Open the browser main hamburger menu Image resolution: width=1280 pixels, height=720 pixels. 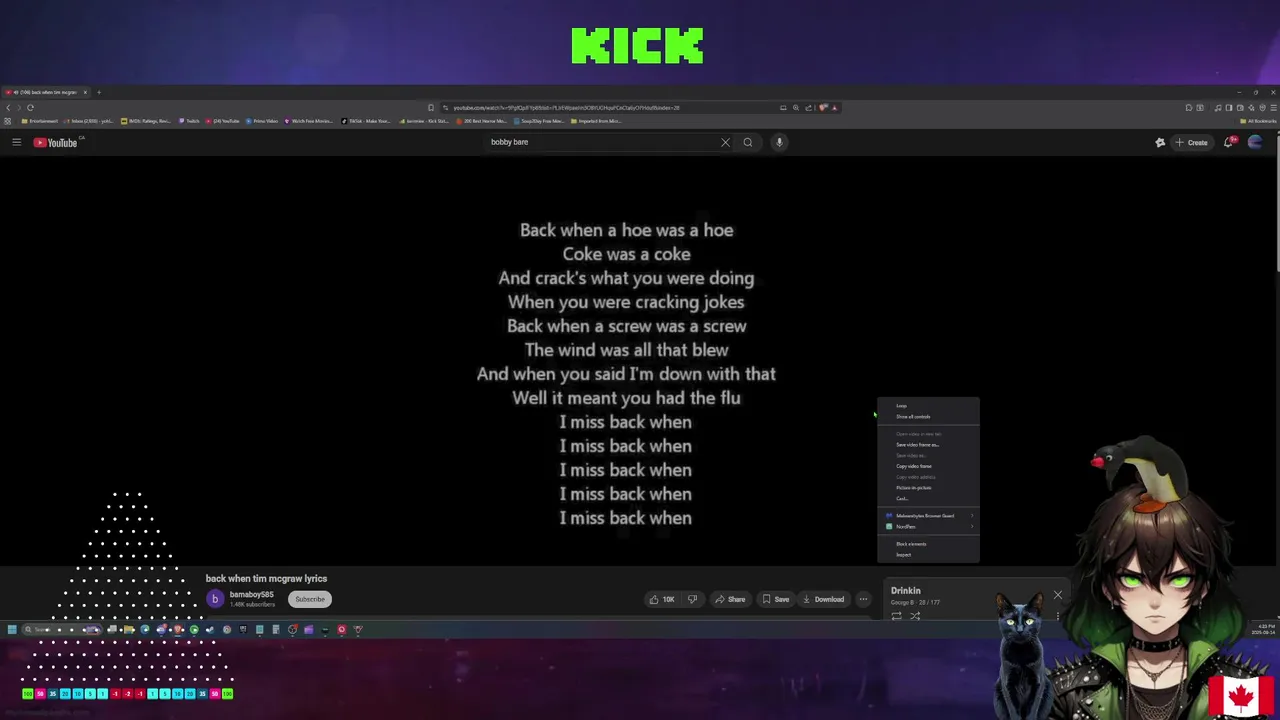point(1274,107)
